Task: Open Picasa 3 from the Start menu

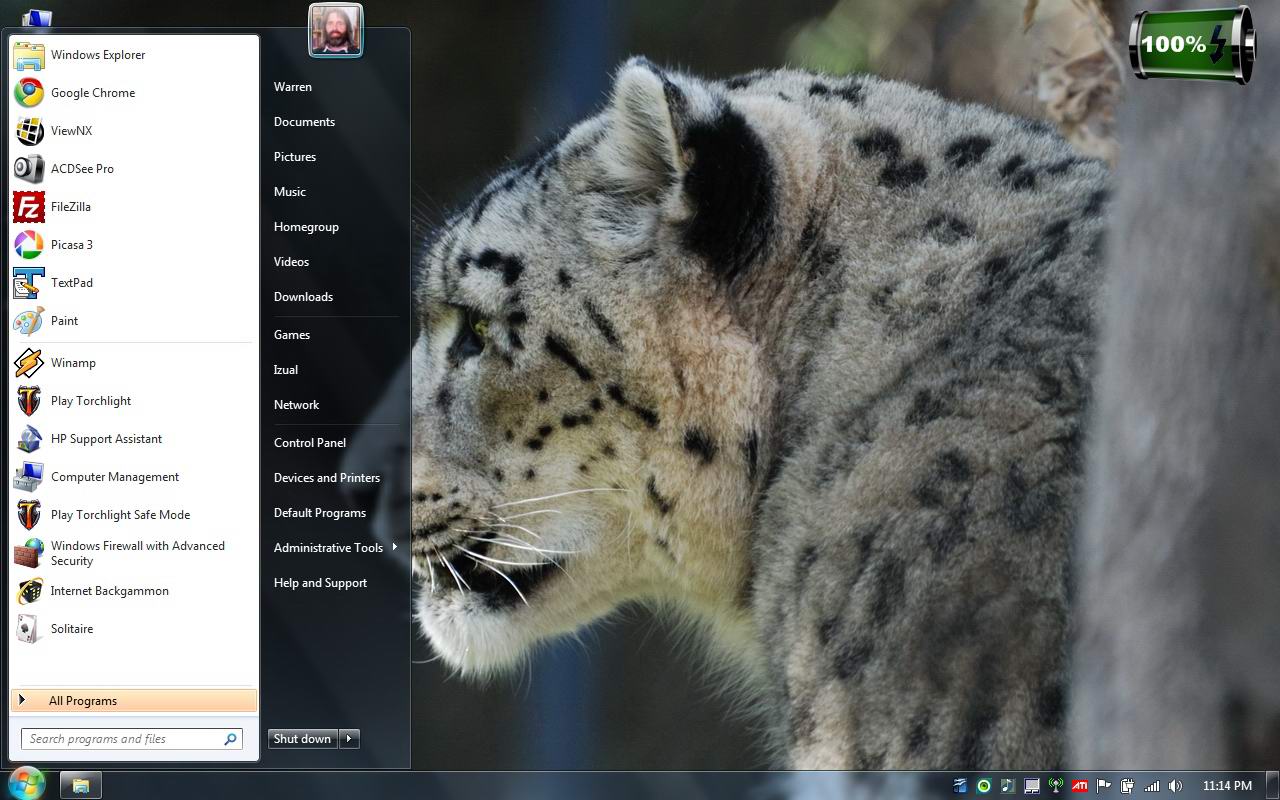Action: [71, 245]
